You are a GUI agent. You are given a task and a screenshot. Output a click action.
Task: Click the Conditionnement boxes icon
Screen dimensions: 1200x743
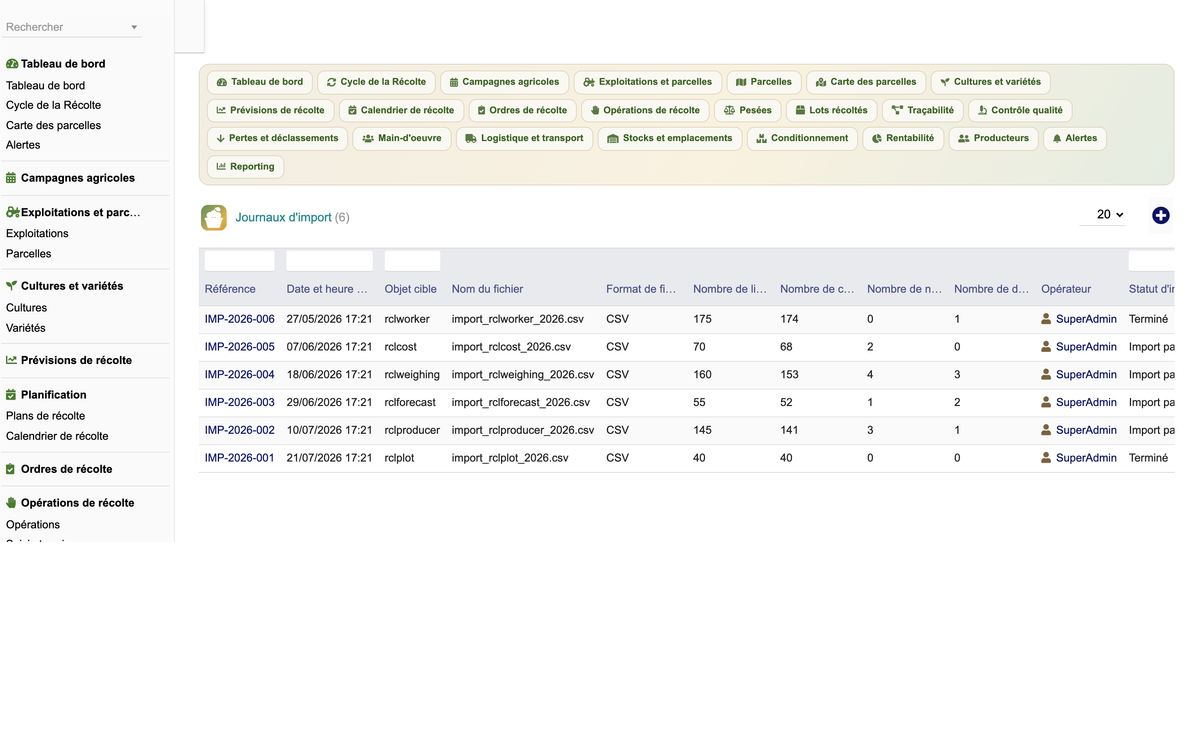pos(761,138)
